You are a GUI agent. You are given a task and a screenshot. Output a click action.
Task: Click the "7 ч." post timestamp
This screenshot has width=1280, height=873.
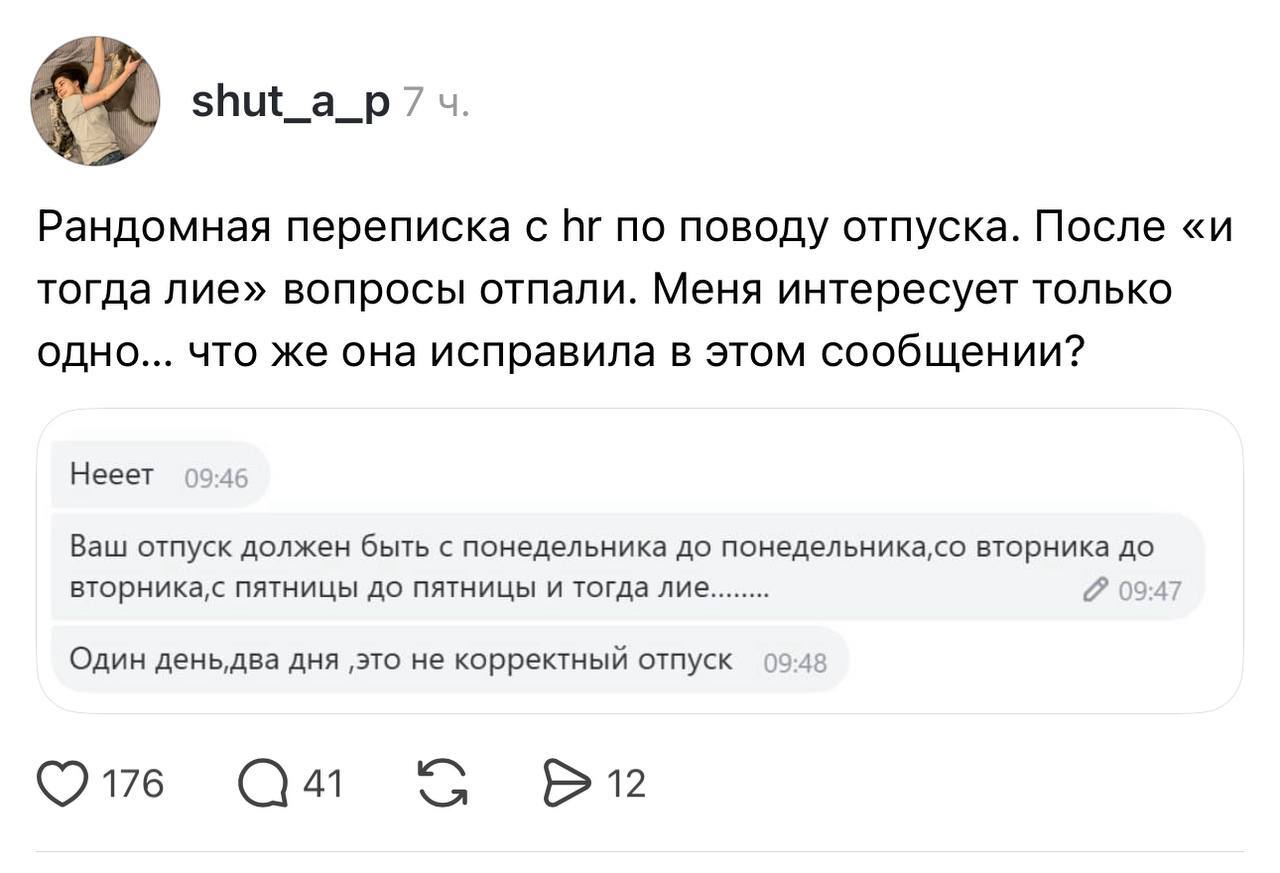coord(432,103)
